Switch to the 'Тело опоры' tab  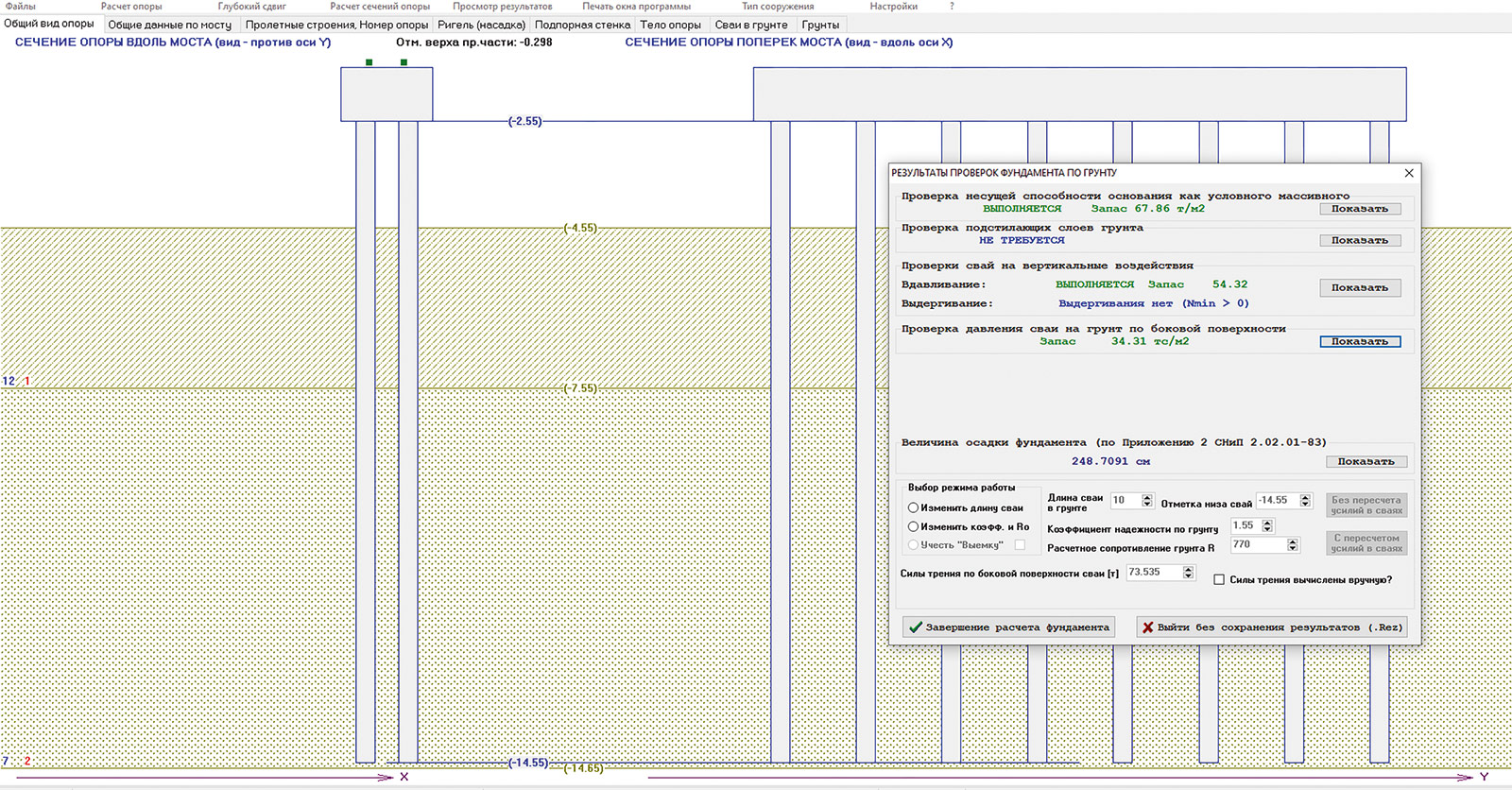[x=670, y=25]
